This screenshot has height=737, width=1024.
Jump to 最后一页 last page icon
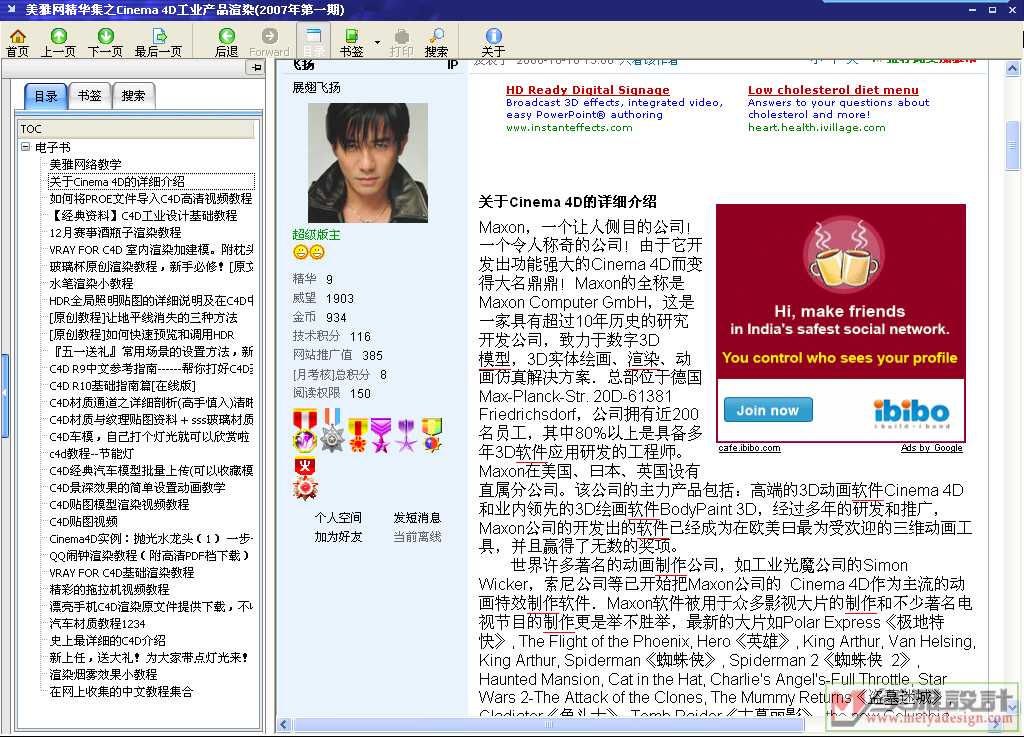(x=158, y=42)
